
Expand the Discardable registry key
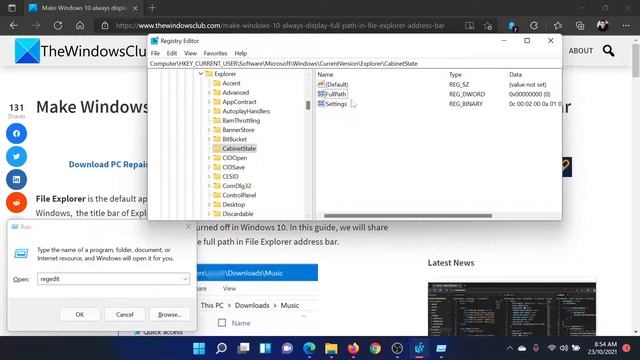[209, 213]
